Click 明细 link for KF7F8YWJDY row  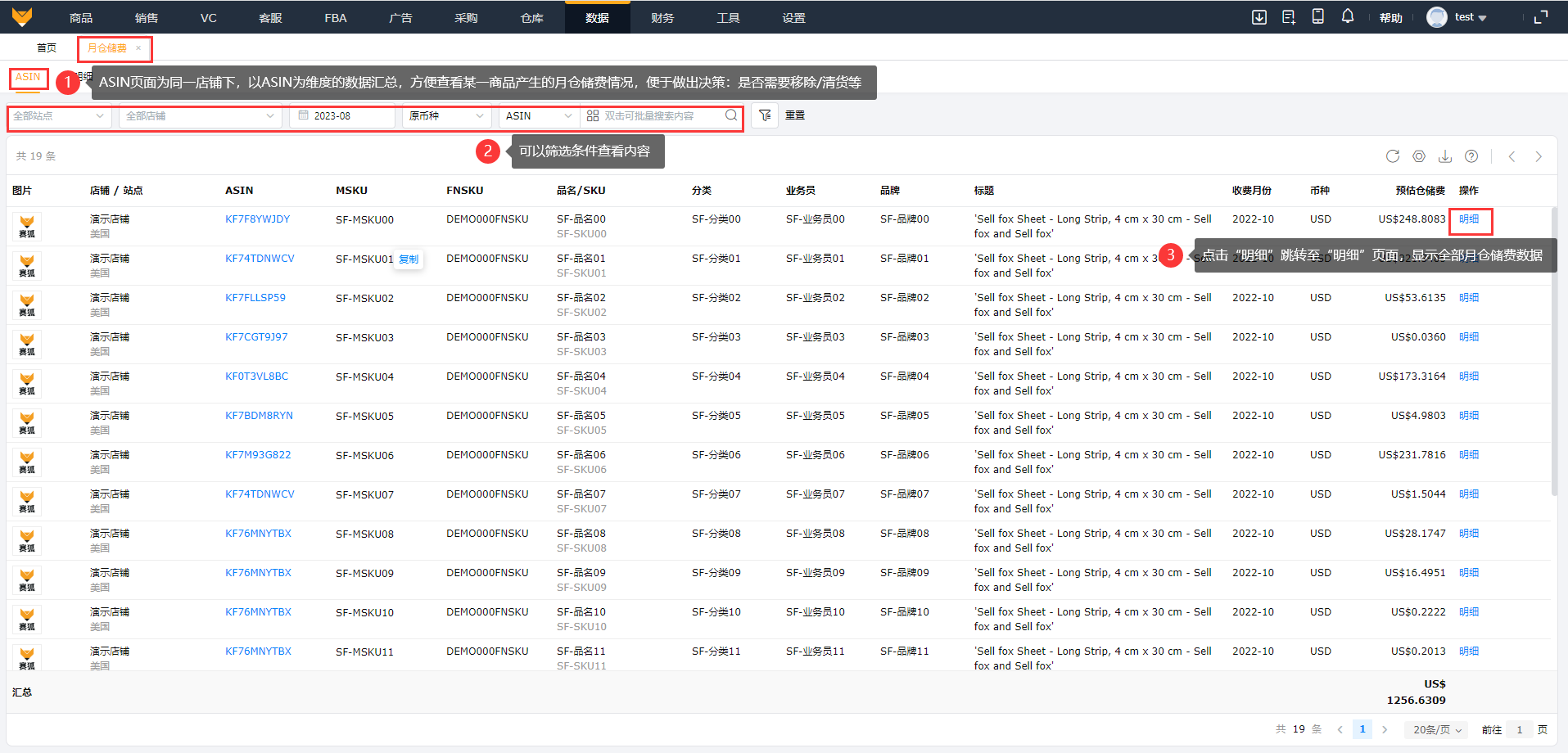point(1469,219)
